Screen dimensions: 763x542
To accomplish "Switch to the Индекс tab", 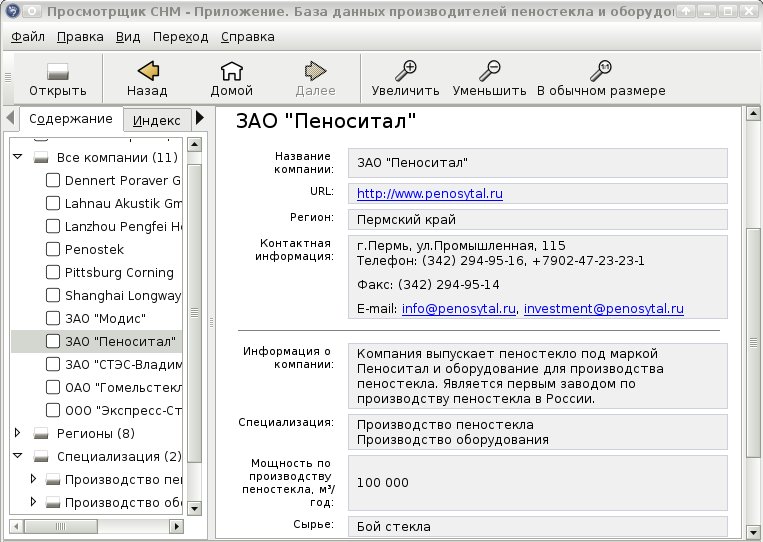I will point(156,121).
